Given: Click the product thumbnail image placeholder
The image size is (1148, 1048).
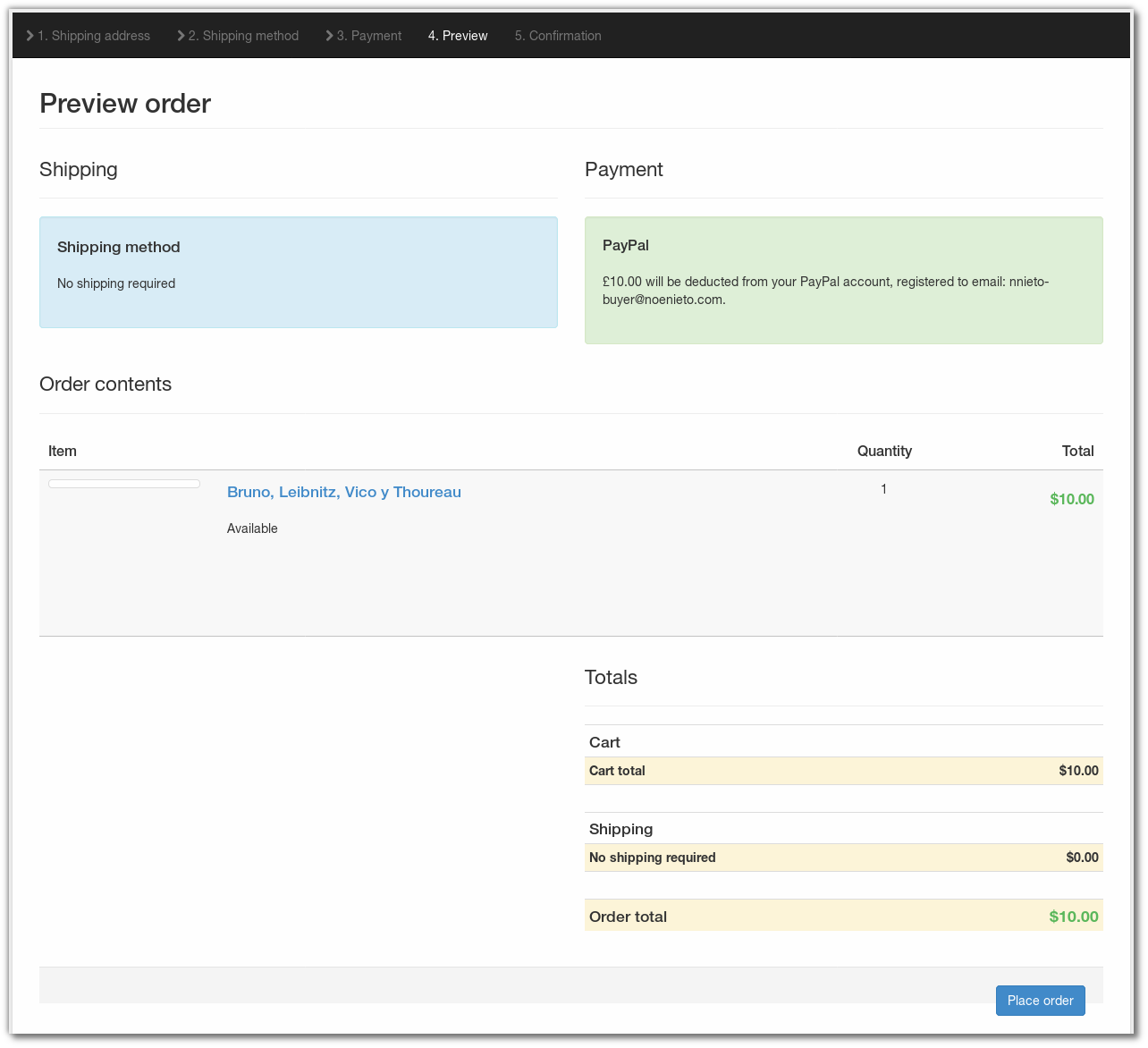Looking at the screenshot, I should (x=124, y=484).
